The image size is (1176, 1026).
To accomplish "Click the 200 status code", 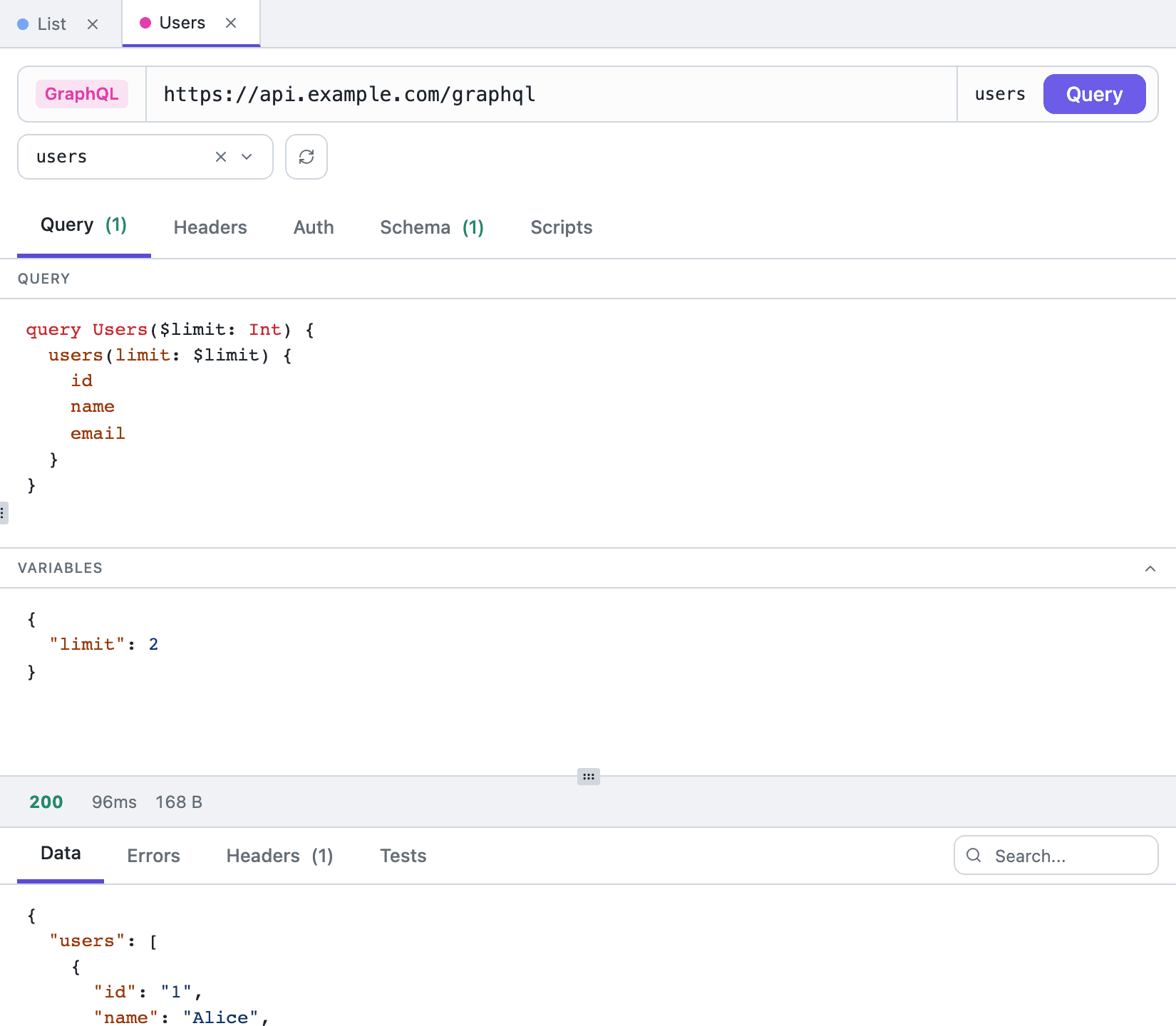I will 46,802.
